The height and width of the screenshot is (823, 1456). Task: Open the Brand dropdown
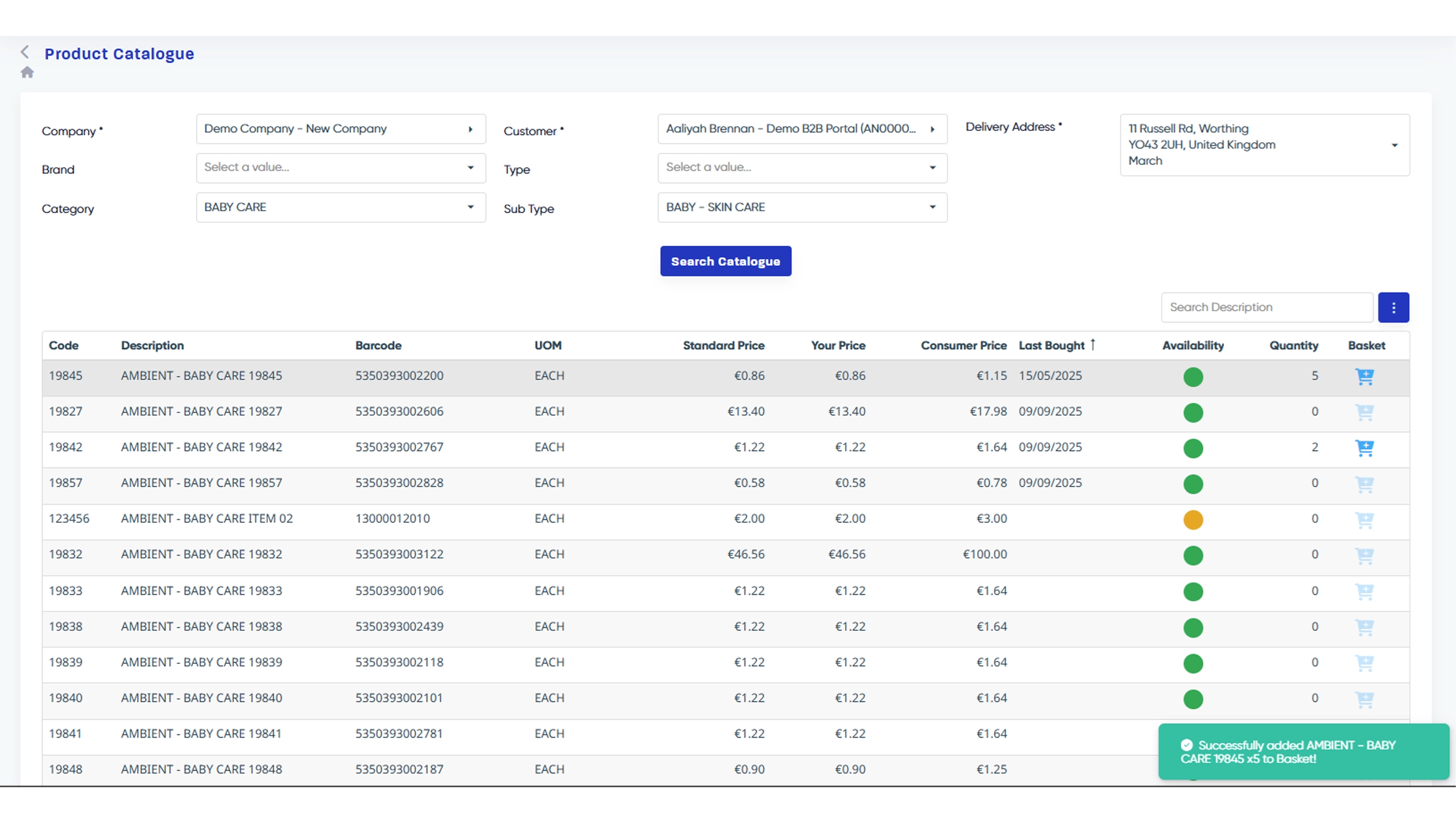pyautogui.click(x=341, y=168)
